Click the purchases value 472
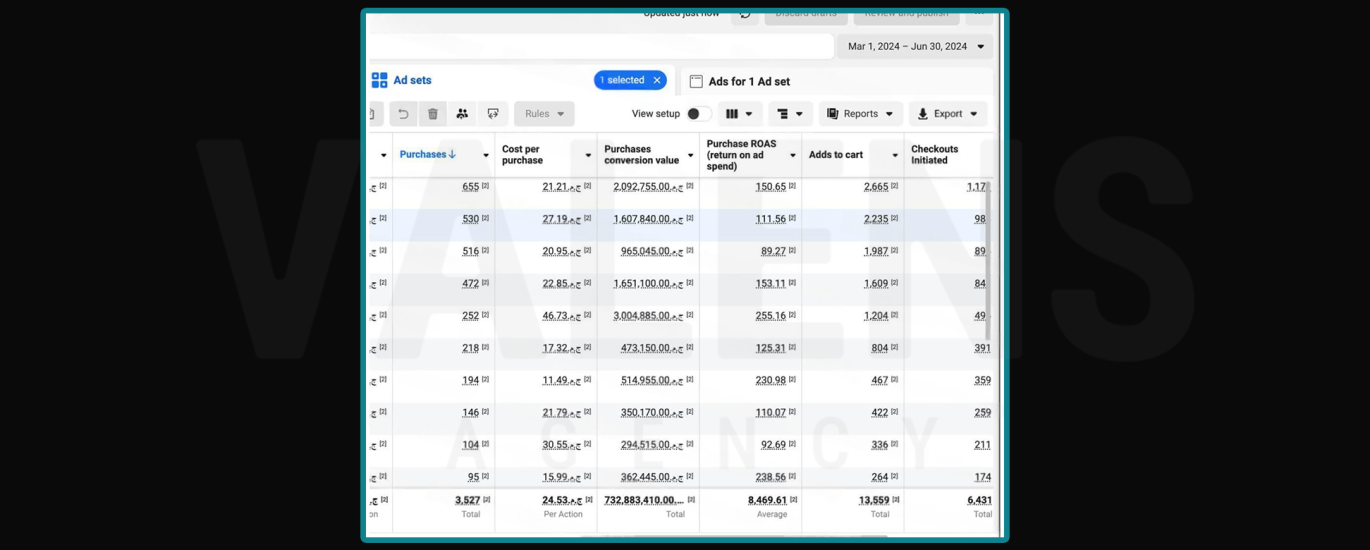The width and height of the screenshot is (1370, 550). tap(470, 283)
